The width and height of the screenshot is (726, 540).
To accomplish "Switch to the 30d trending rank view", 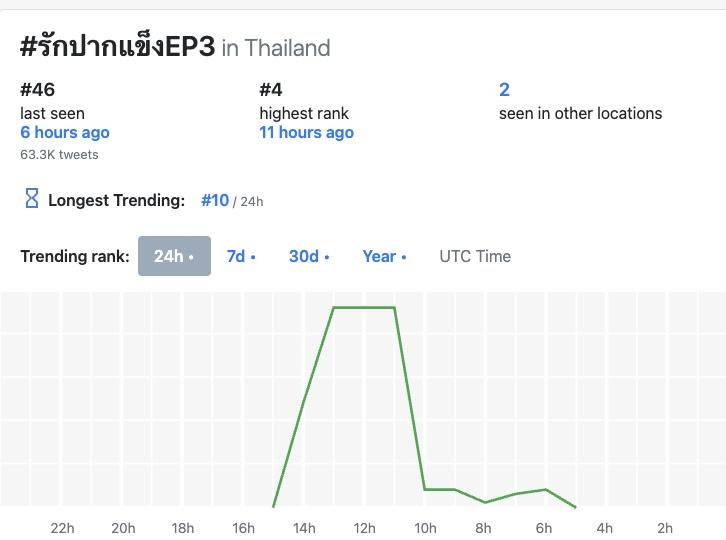I will pyautogui.click(x=309, y=256).
